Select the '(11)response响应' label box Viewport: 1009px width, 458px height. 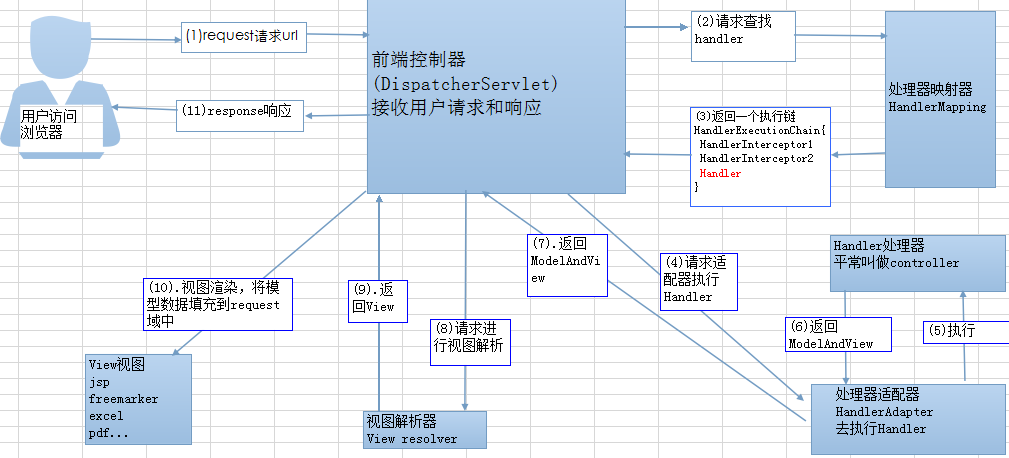[x=240, y=114]
